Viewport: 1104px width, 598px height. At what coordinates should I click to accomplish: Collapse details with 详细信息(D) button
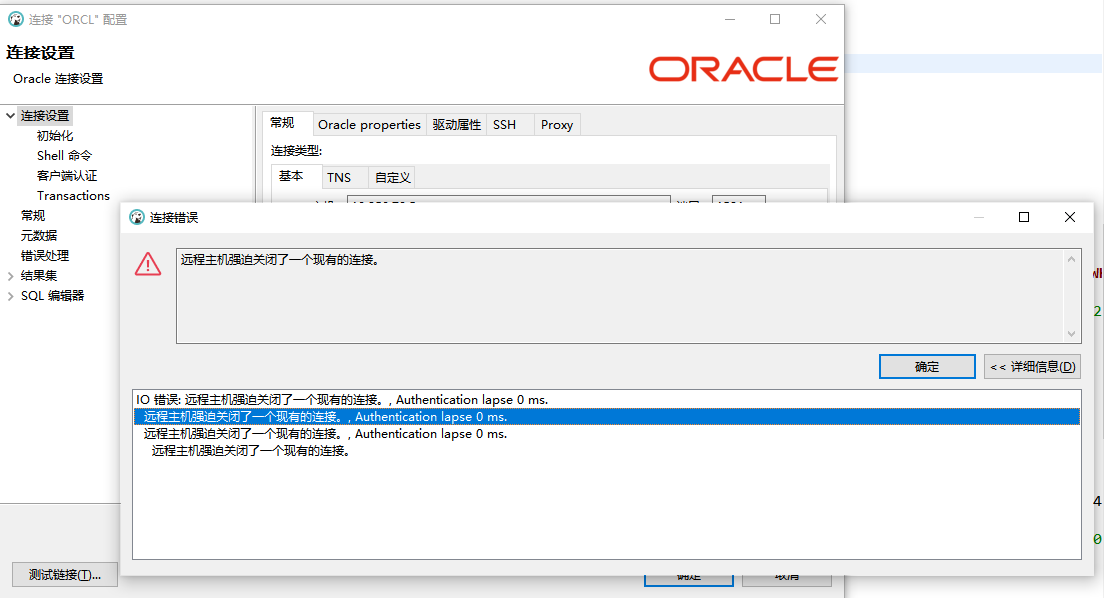[1032, 366]
